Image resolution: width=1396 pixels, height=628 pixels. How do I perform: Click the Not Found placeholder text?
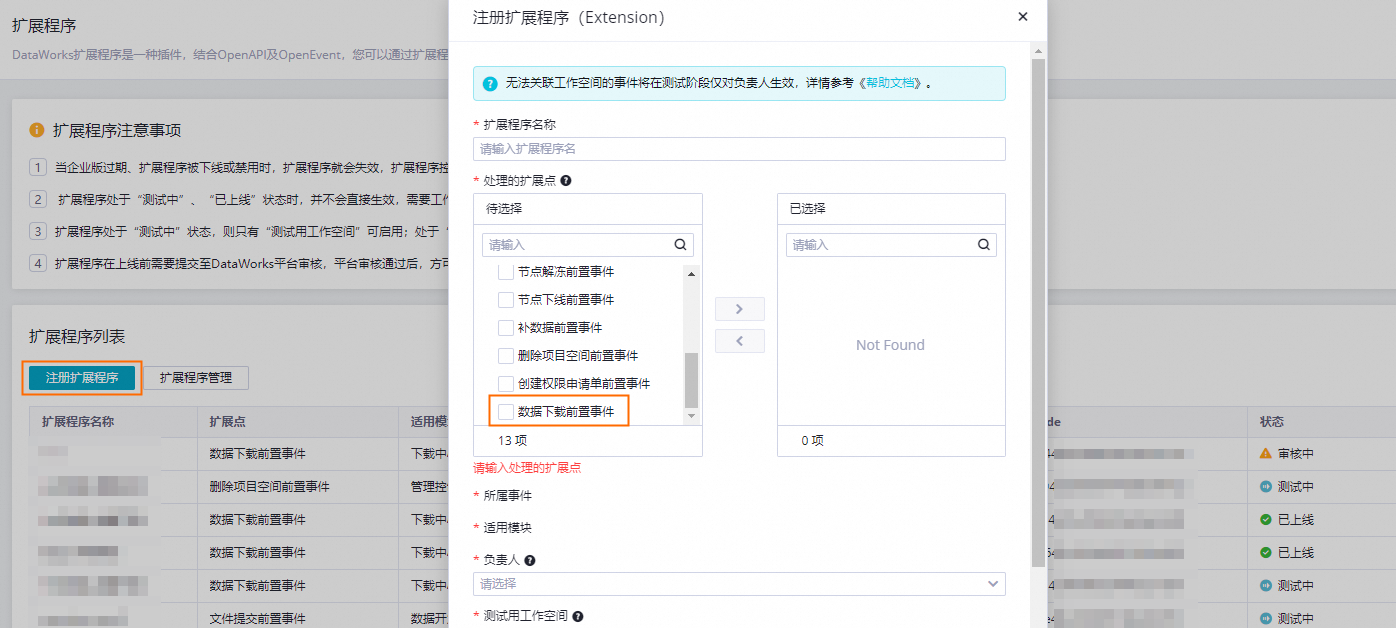pos(890,345)
